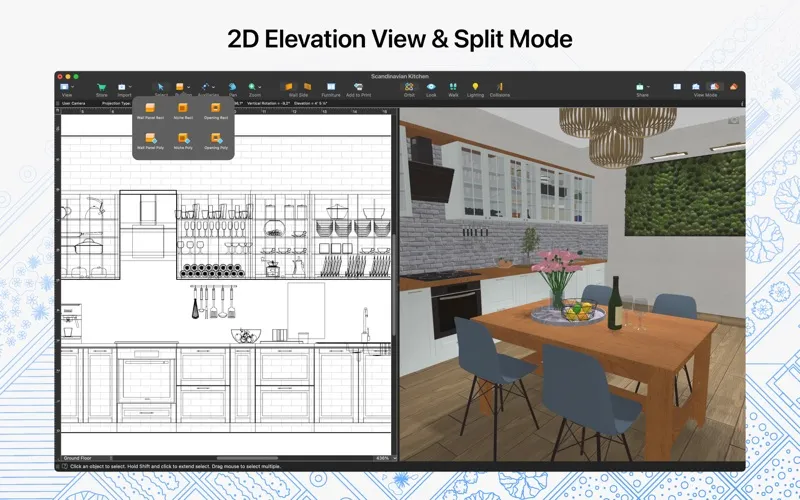Switch to Orbit navigation mode
The width and height of the screenshot is (800, 500).
click(409, 89)
